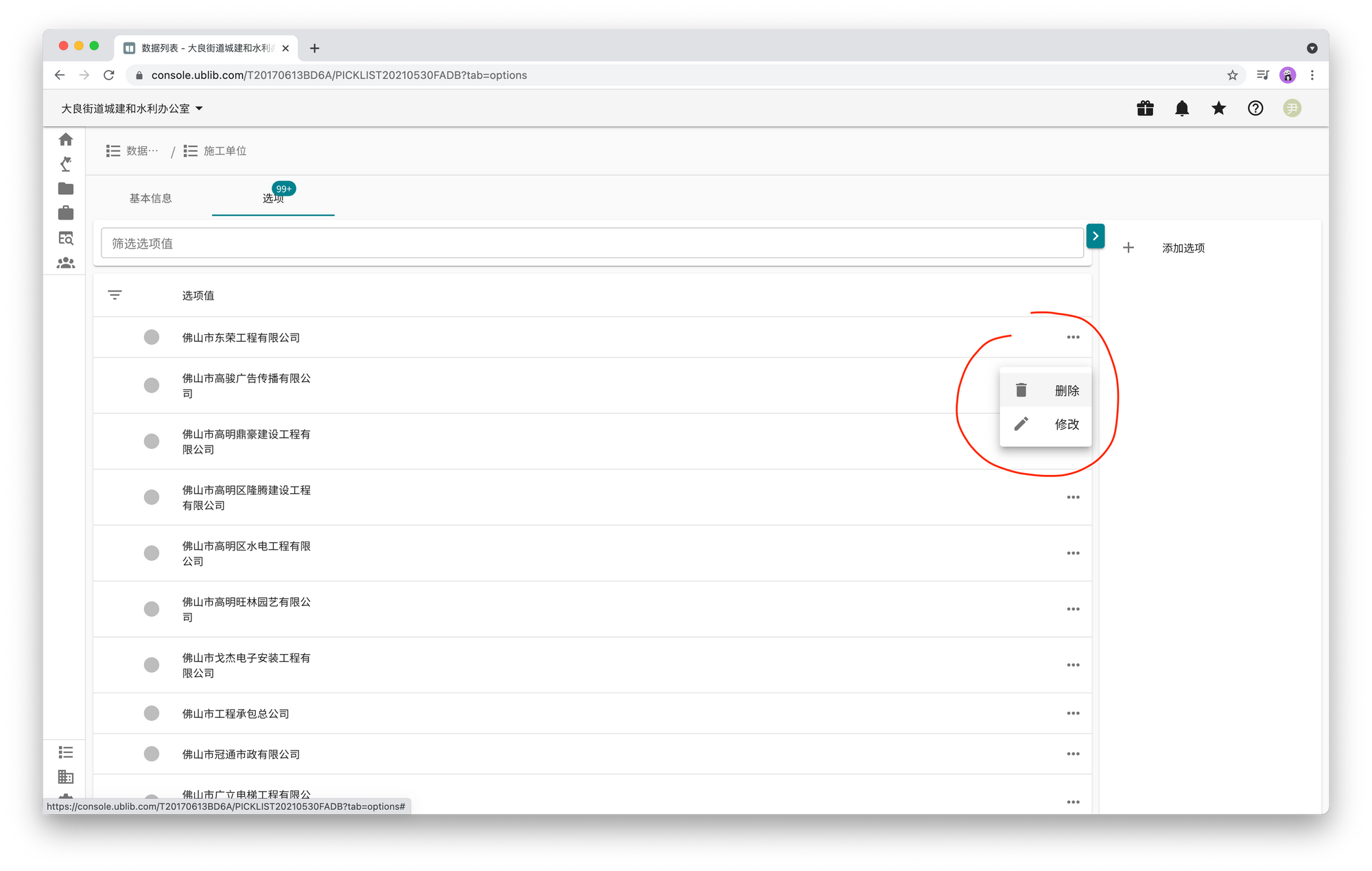Select radio for 佛山市冠通市政有限公司
Screen dimensions: 1372x871
click(152, 754)
